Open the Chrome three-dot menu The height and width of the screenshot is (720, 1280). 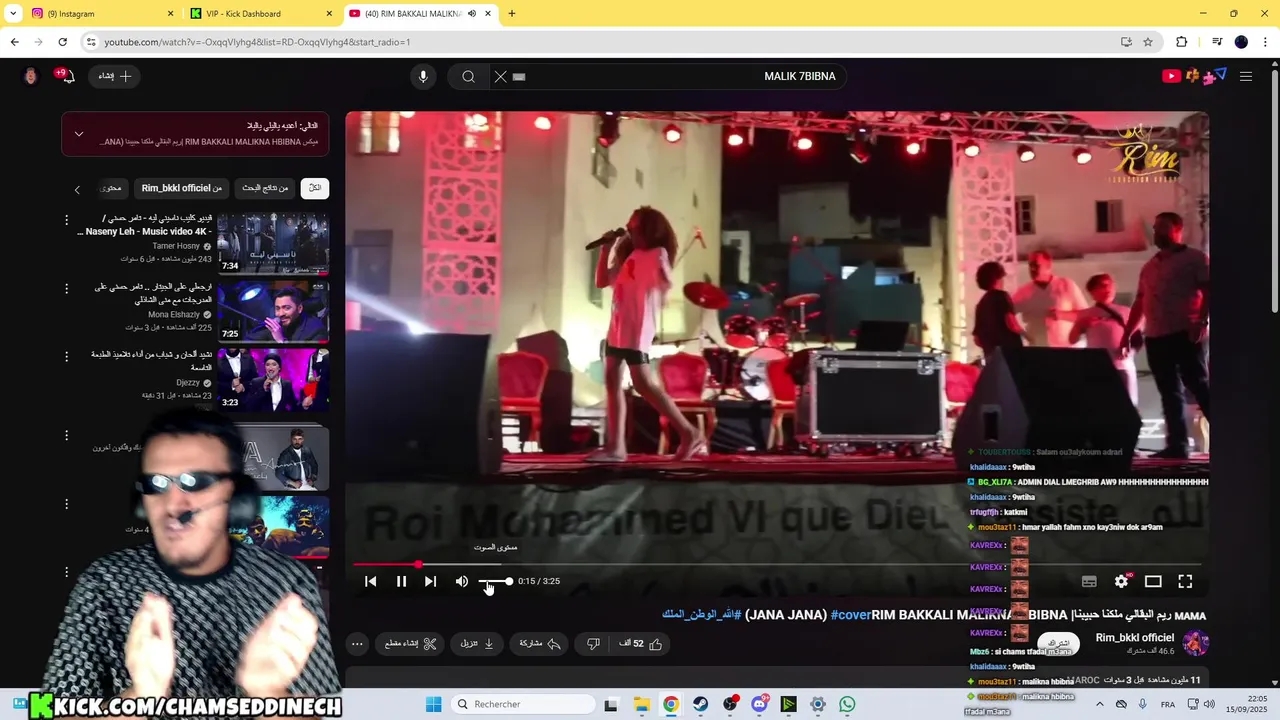[1266, 42]
